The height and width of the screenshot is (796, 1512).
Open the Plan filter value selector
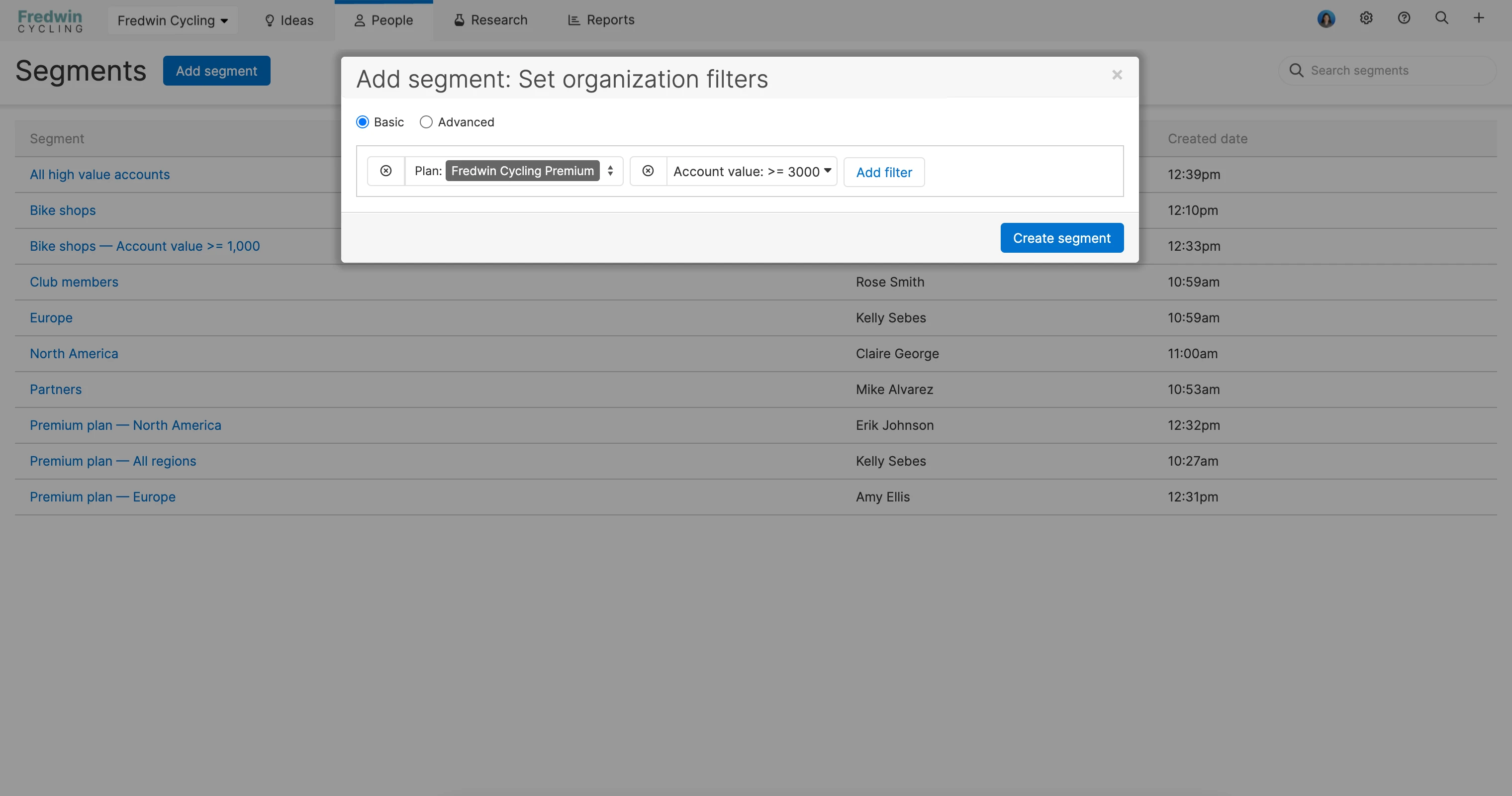[610, 171]
